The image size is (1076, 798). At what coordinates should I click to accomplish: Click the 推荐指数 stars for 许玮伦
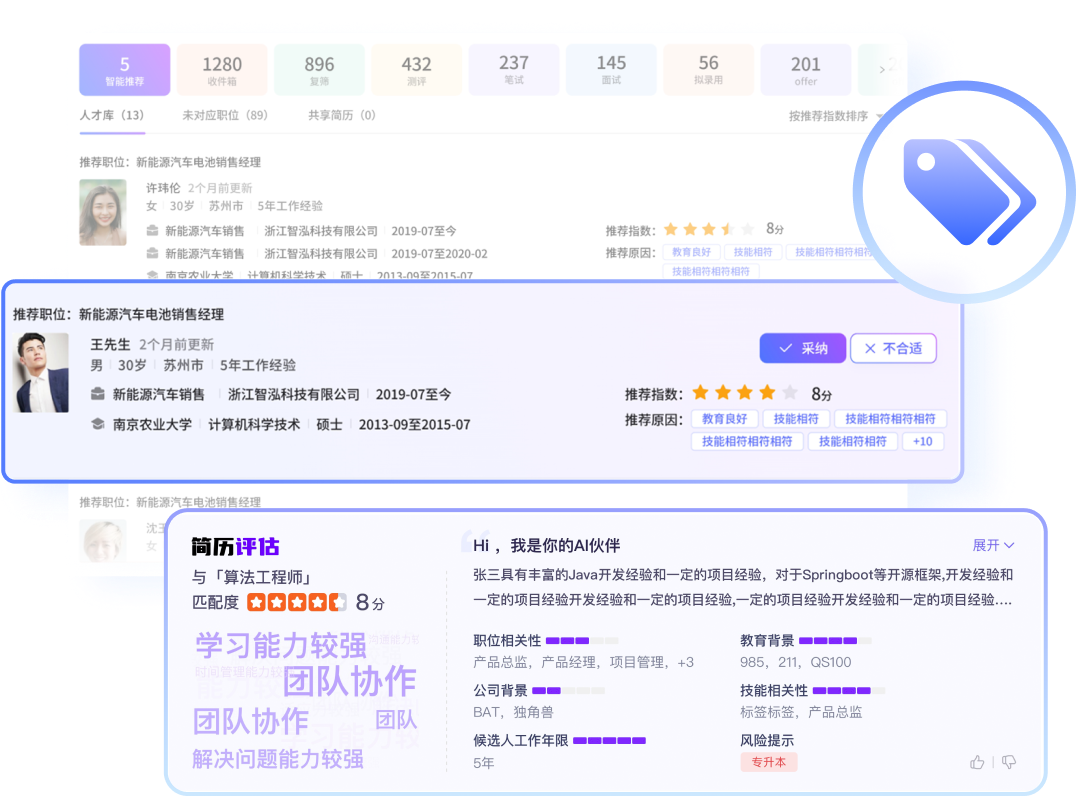tap(709, 228)
